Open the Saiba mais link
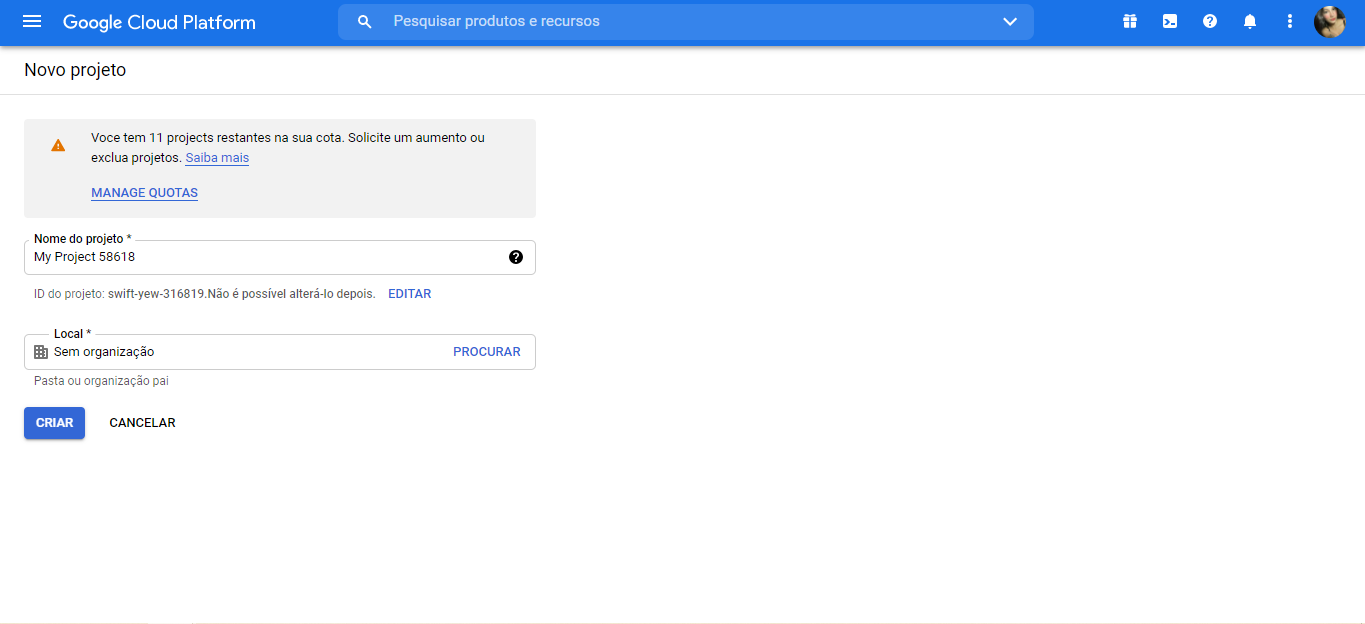This screenshot has width=1365, height=624. click(x=217, y=158)
